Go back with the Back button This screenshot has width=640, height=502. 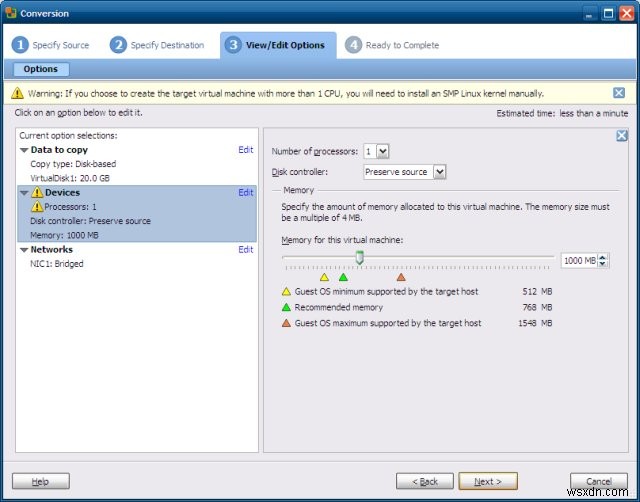(424, 481)
